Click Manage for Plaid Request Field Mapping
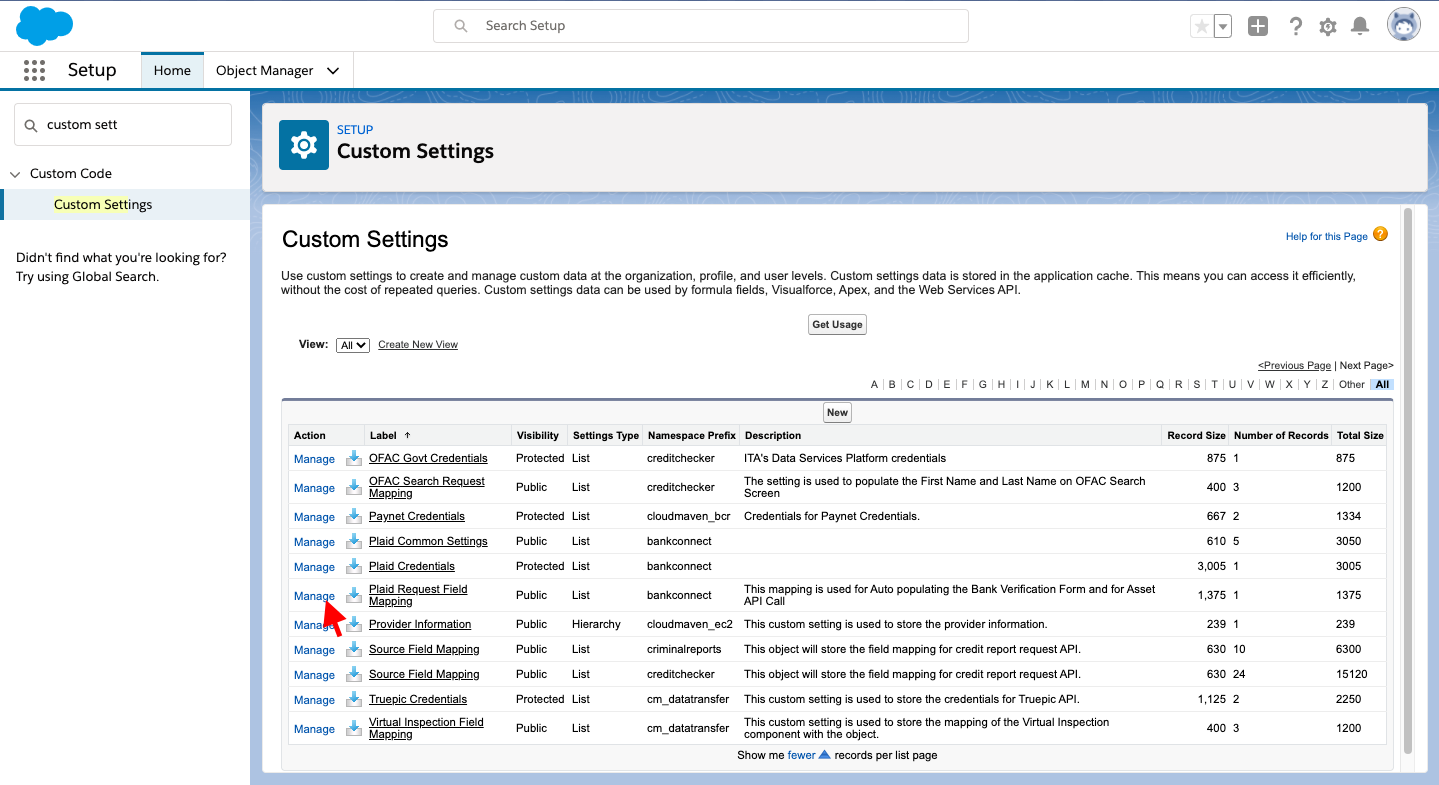This screenshot has height=785, width=1439. pyautogui.click(x=314, y=596)
